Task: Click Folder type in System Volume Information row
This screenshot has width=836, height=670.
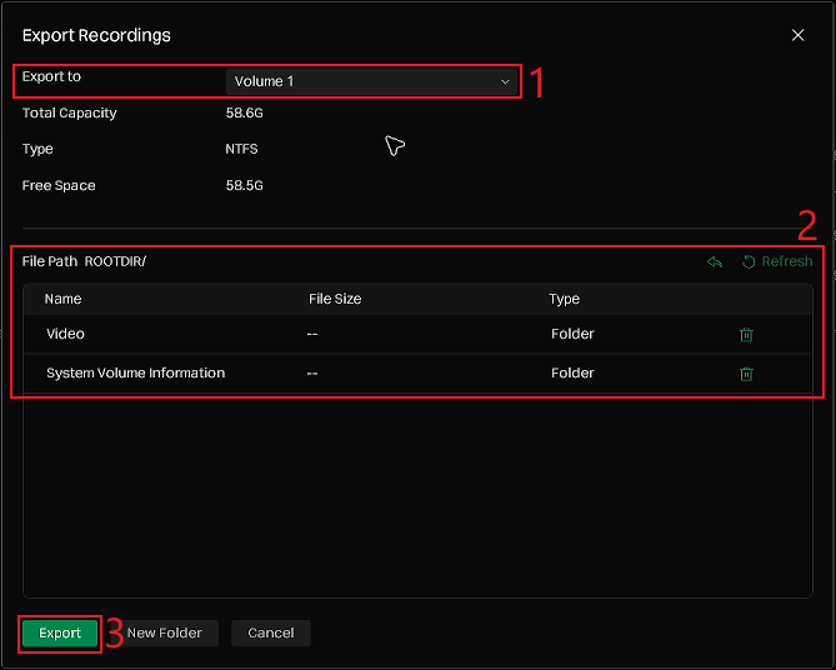Action: tap(573, 373)
